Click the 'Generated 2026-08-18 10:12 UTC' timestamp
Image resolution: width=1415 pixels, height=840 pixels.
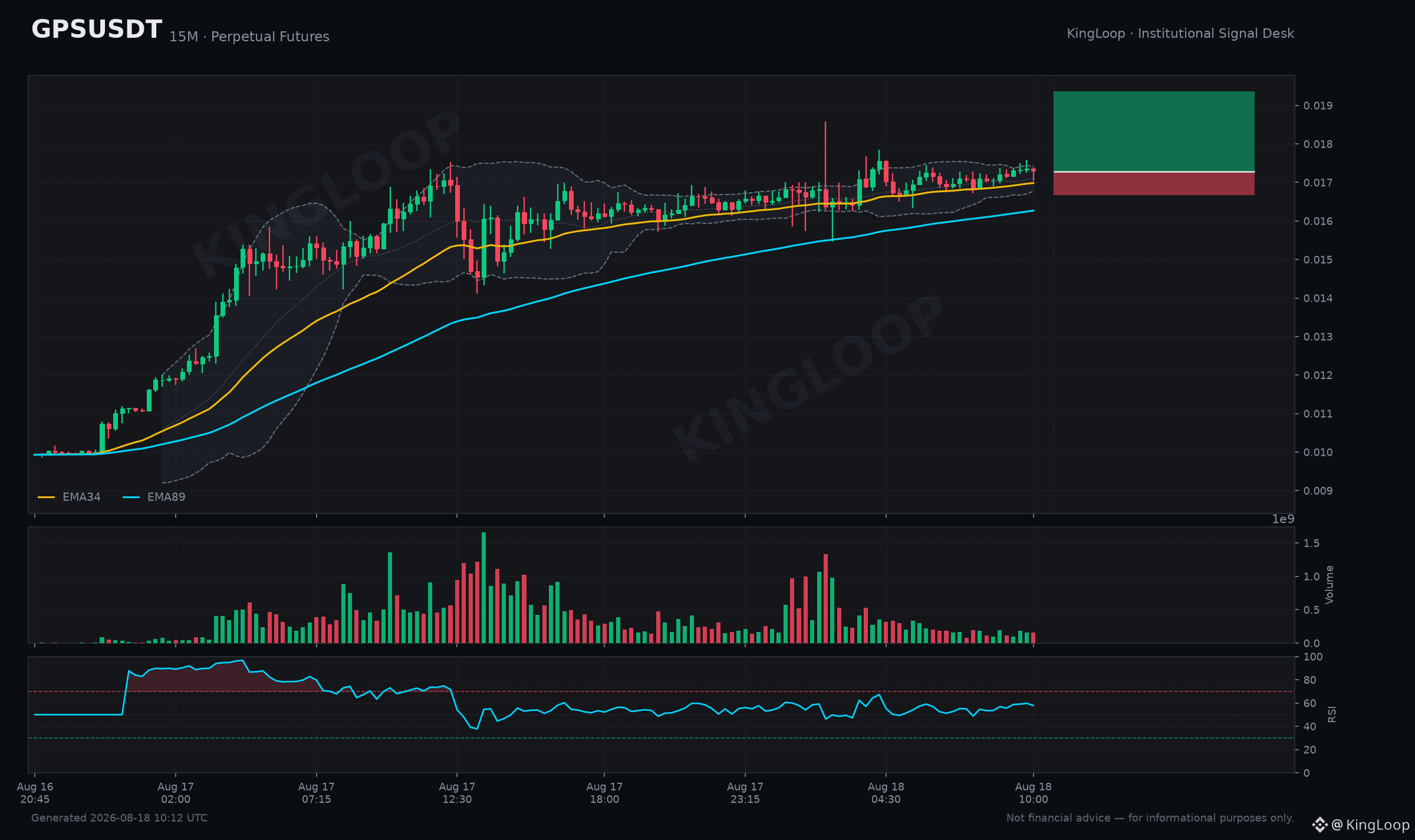click(119, 818)
